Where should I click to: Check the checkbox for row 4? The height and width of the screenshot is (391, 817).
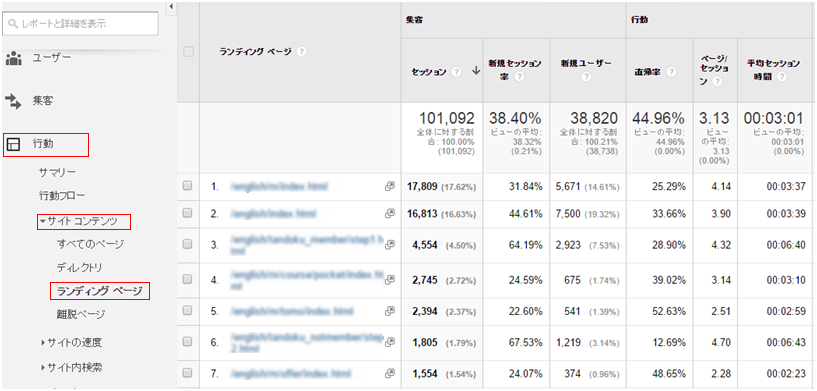coord(188,280)
